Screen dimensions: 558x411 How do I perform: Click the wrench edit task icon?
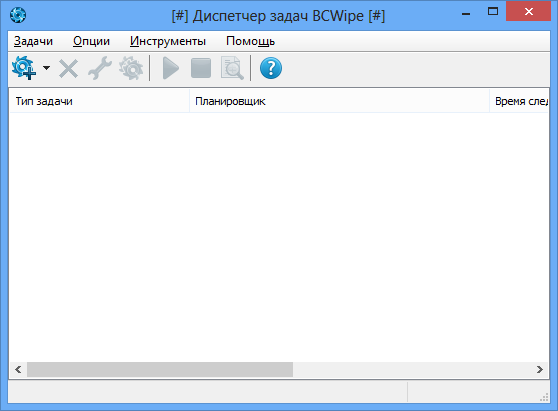point(100,68)
